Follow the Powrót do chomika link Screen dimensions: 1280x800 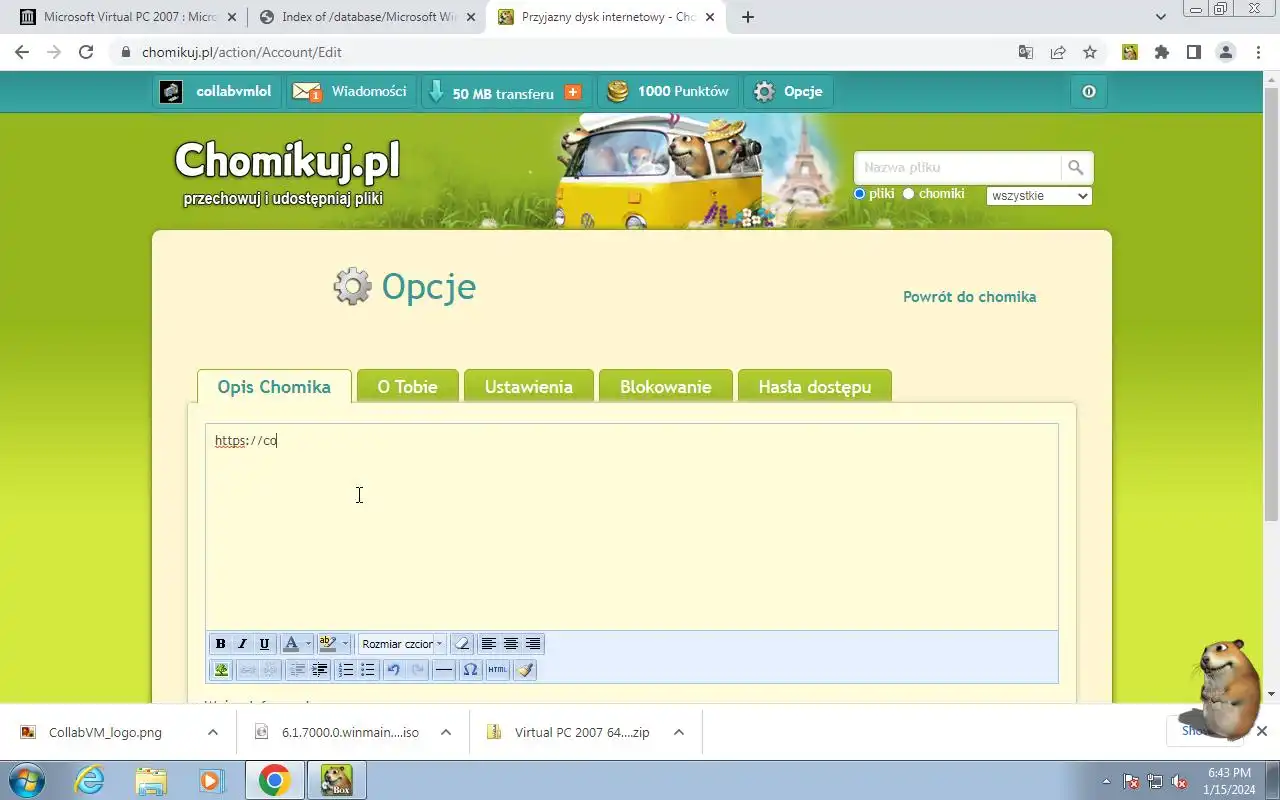coord(969,297)
